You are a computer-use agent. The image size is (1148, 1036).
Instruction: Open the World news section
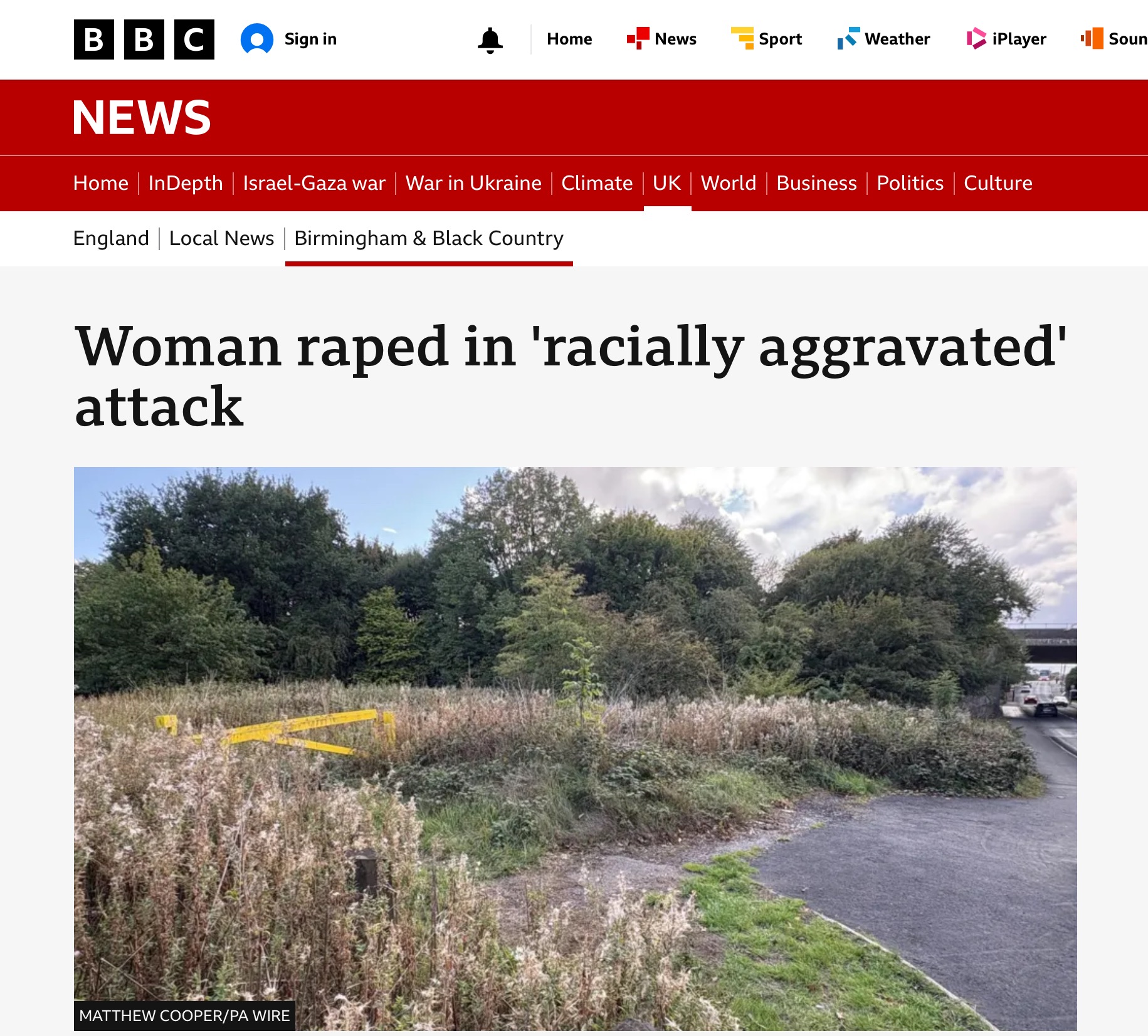[x=729, y=183]
